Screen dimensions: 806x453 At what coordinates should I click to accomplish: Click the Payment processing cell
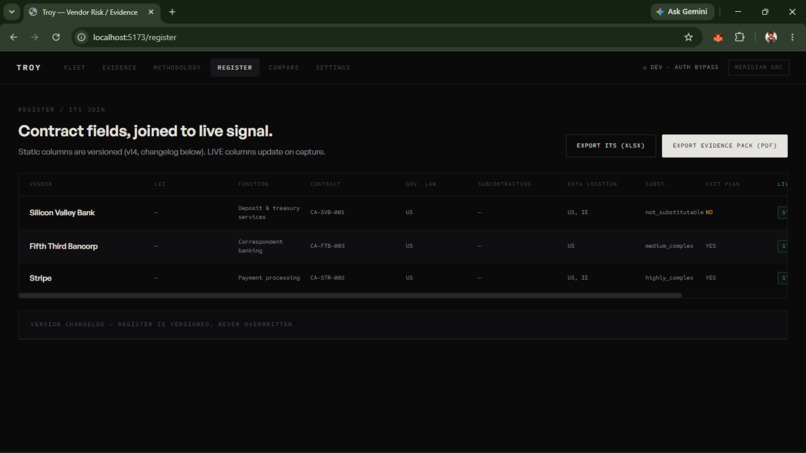[x=269, y=278]
